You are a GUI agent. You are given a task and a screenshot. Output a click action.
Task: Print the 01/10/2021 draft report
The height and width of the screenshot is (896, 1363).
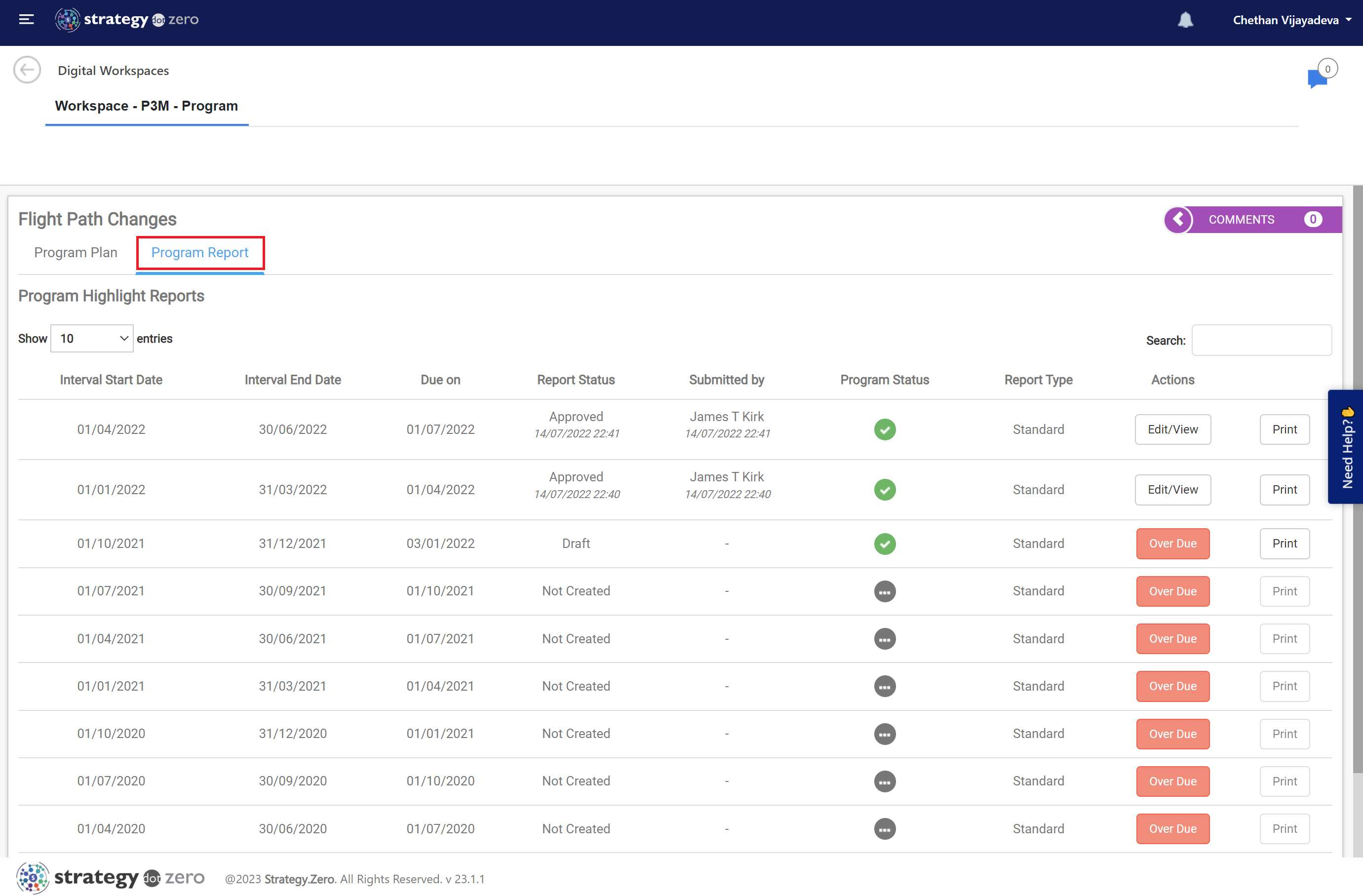pos(1284,544)
